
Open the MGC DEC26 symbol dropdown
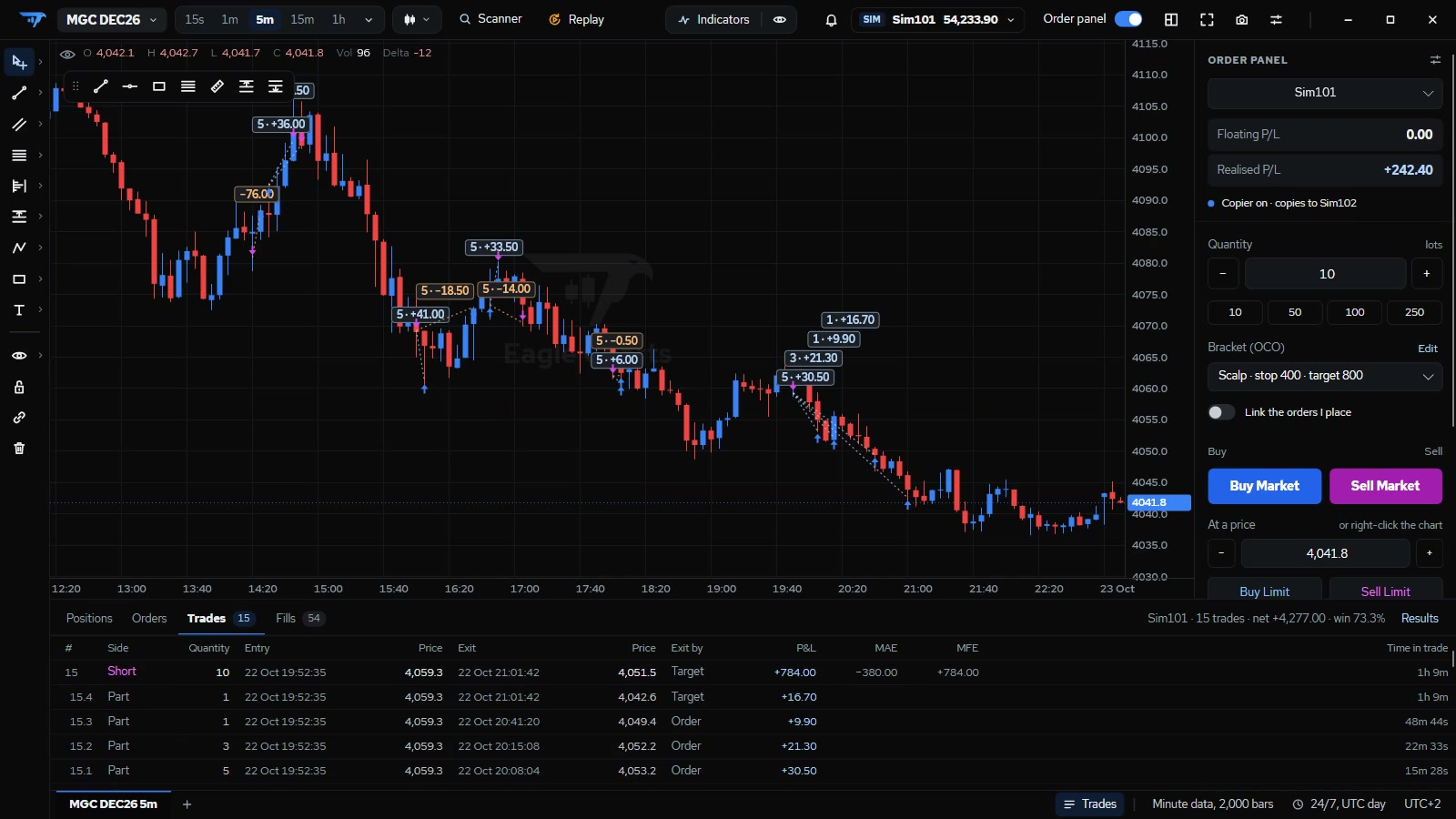[111, 19]
